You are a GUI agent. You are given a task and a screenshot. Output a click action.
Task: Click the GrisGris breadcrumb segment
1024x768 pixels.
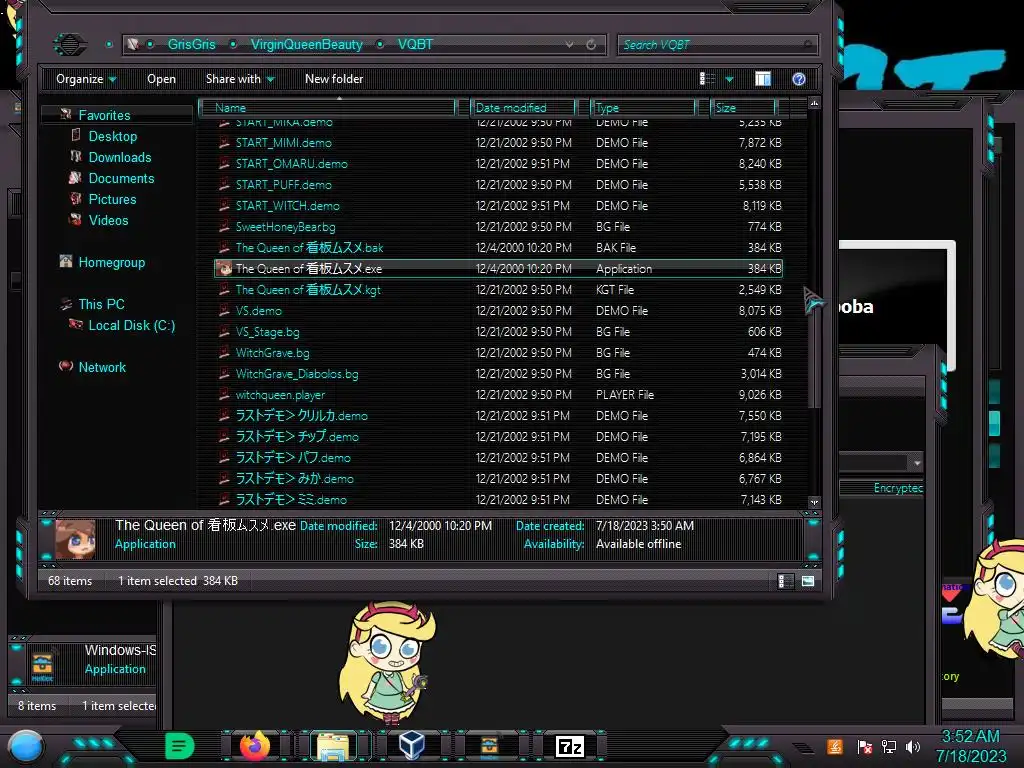click(x=191, y=44)
